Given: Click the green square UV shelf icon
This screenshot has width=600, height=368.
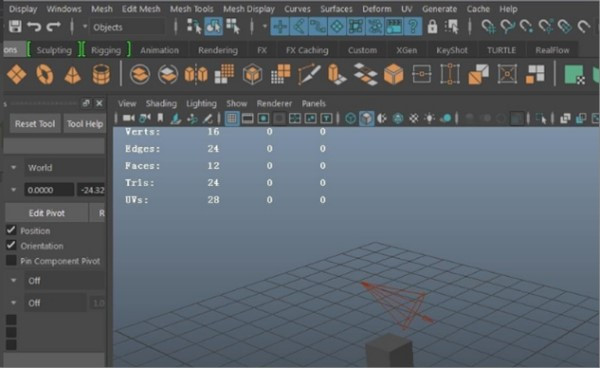Looking at the screenshot, I should click(574, 74).
